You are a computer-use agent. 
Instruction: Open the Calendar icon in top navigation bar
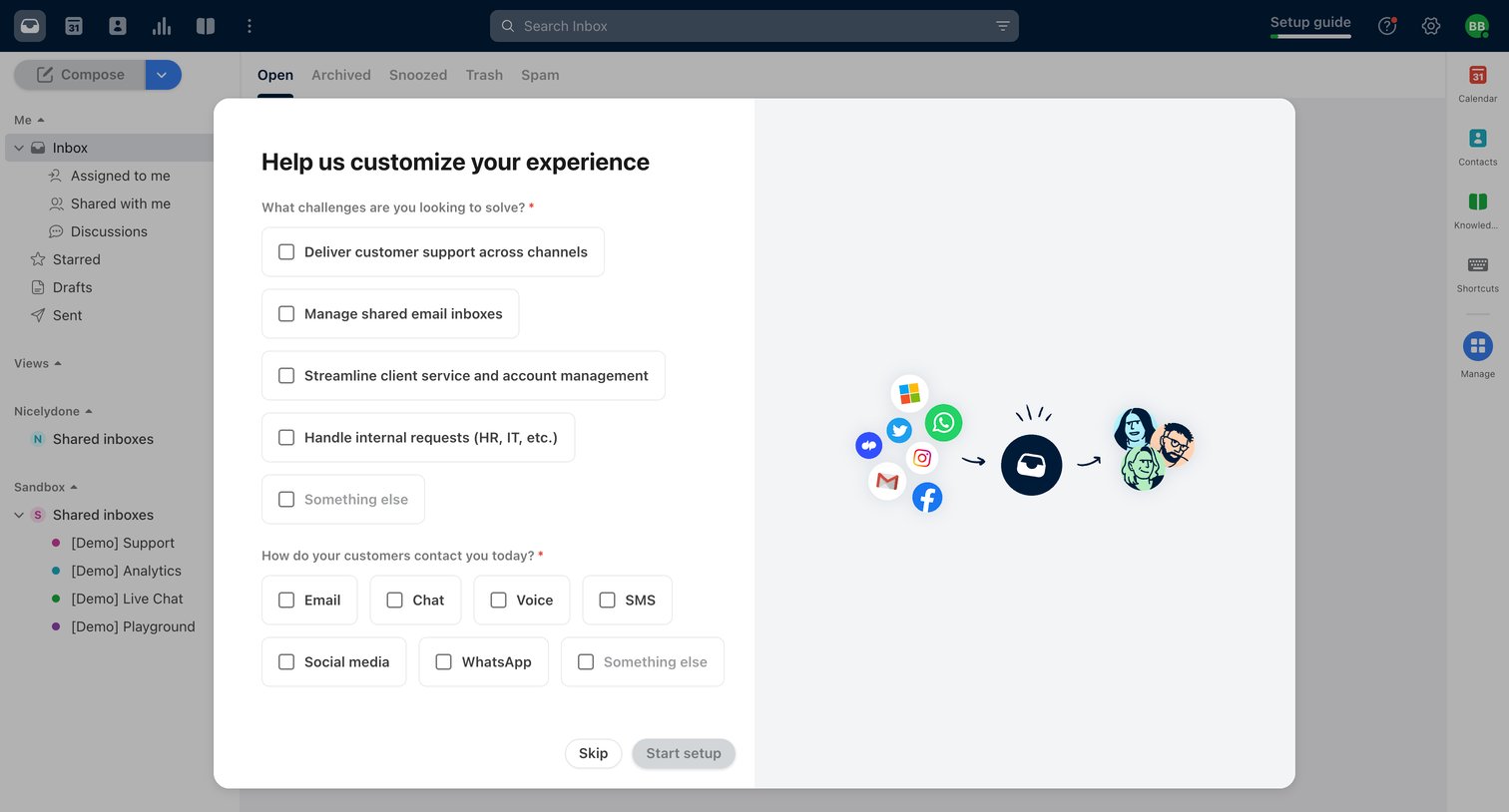pyautogui.click(x=74, y=26)
